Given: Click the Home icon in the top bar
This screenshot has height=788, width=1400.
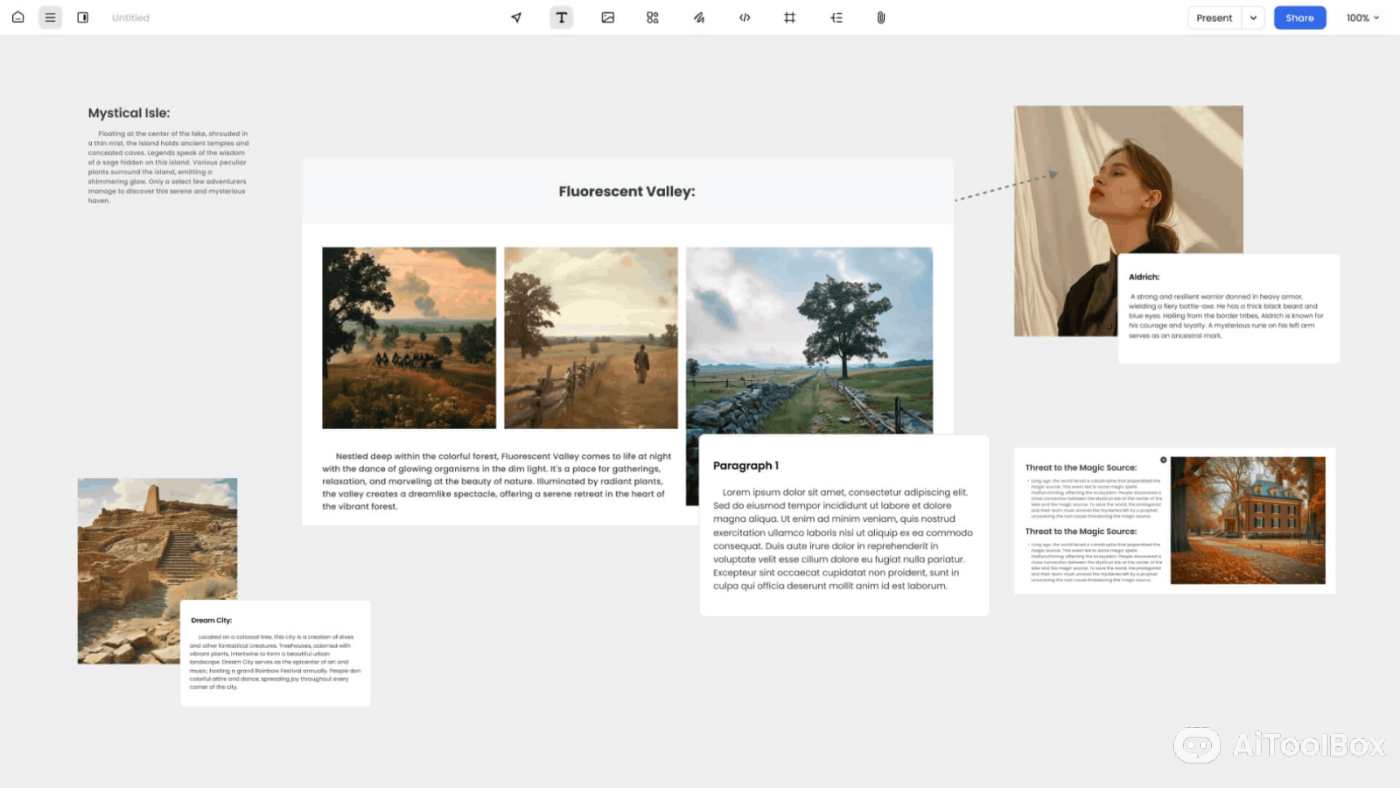Looking at the screenshot, I should [18, 17].
